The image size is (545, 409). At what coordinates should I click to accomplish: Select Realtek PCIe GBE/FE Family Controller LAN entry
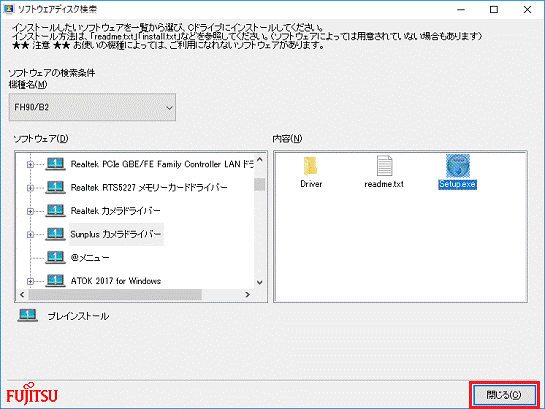tap(162, 164)
